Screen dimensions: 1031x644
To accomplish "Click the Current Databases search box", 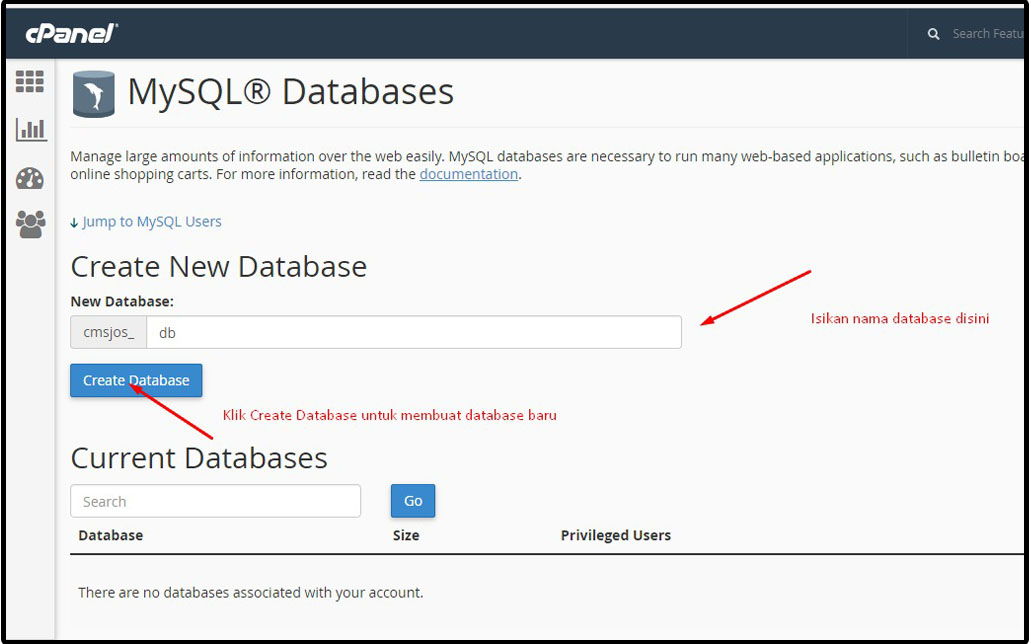I will (x=216, y=501).
